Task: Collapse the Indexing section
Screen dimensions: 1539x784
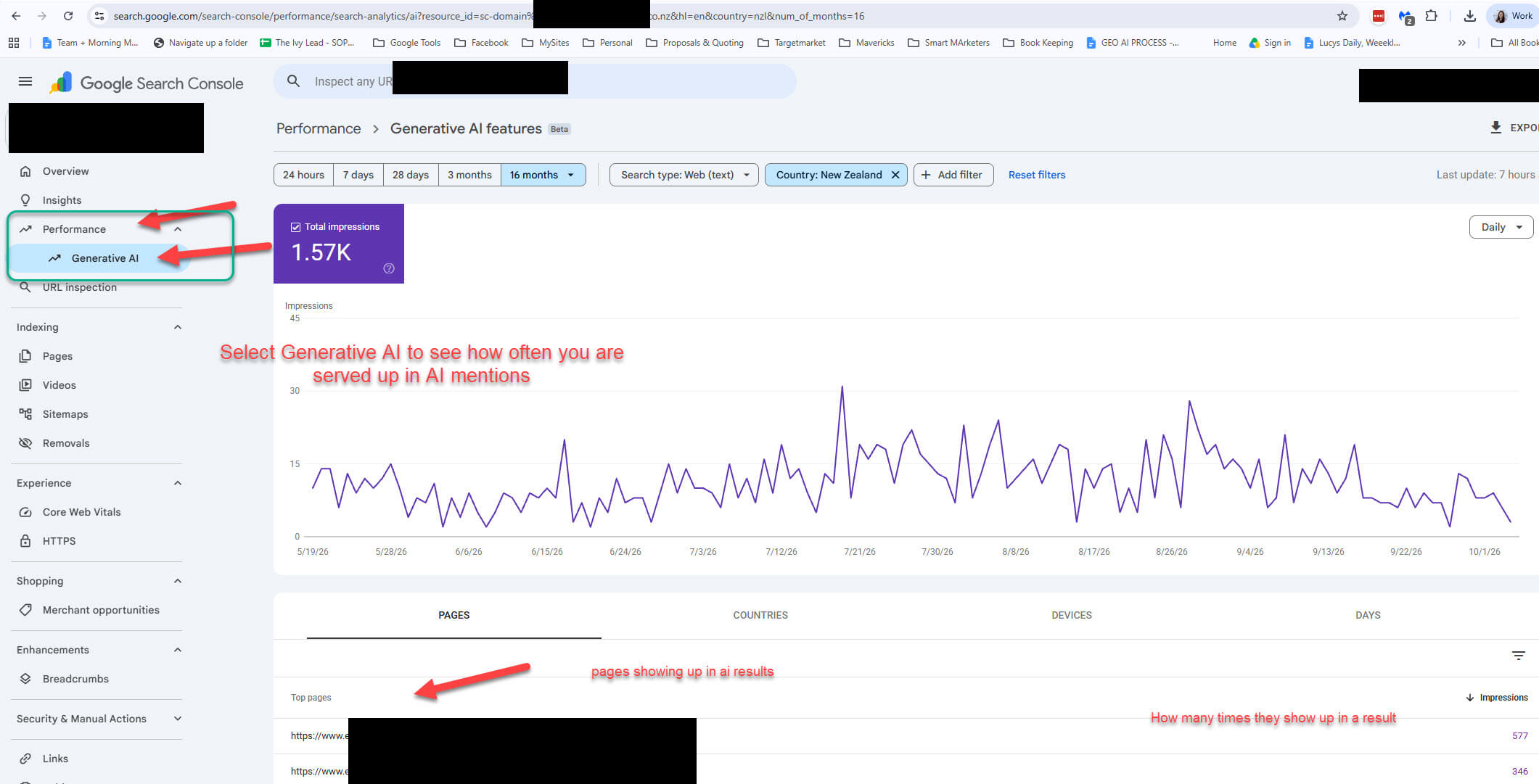Action: [178, 327]
